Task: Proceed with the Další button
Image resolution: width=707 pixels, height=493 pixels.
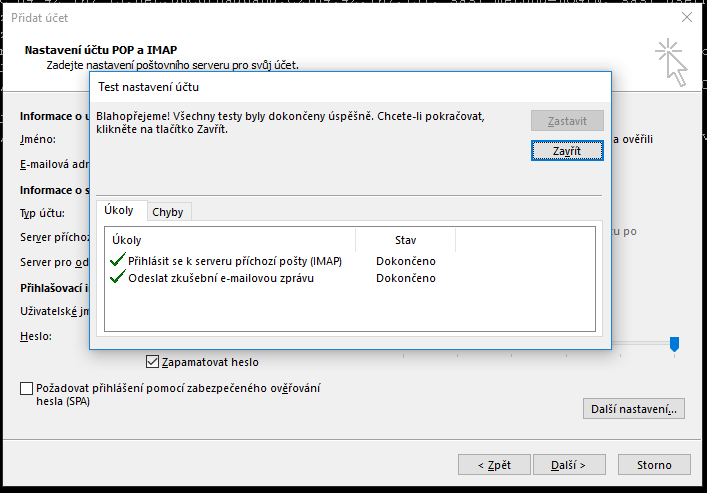Action: coord(566,465)
